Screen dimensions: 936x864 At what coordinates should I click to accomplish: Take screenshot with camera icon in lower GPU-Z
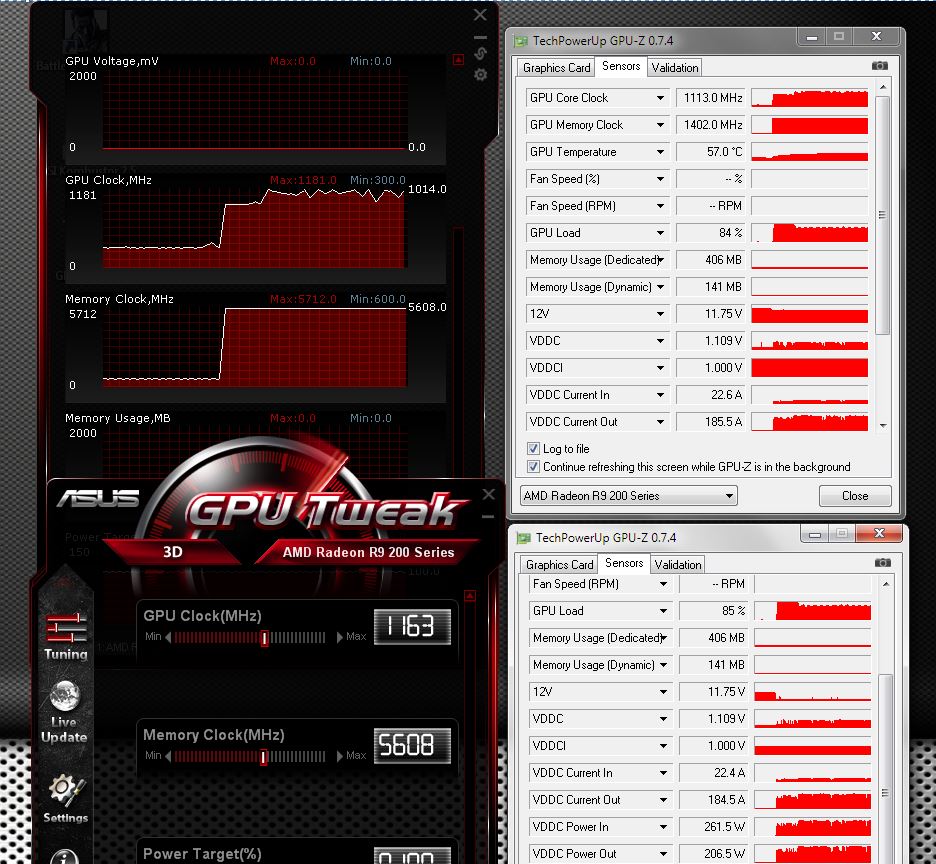pos(882,562)
